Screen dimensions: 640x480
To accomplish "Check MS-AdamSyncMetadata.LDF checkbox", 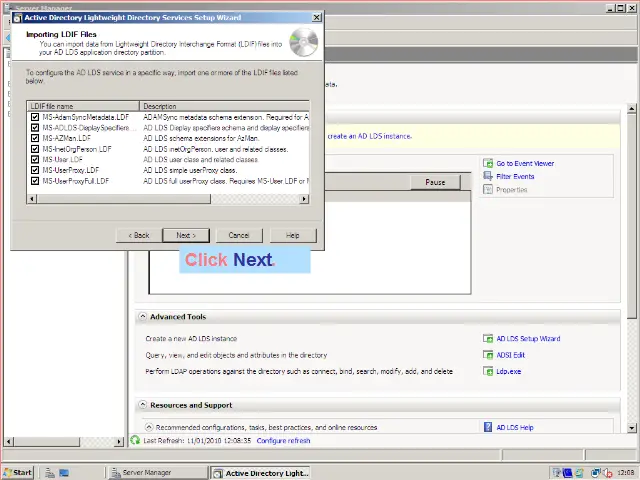I will point(35,117).
